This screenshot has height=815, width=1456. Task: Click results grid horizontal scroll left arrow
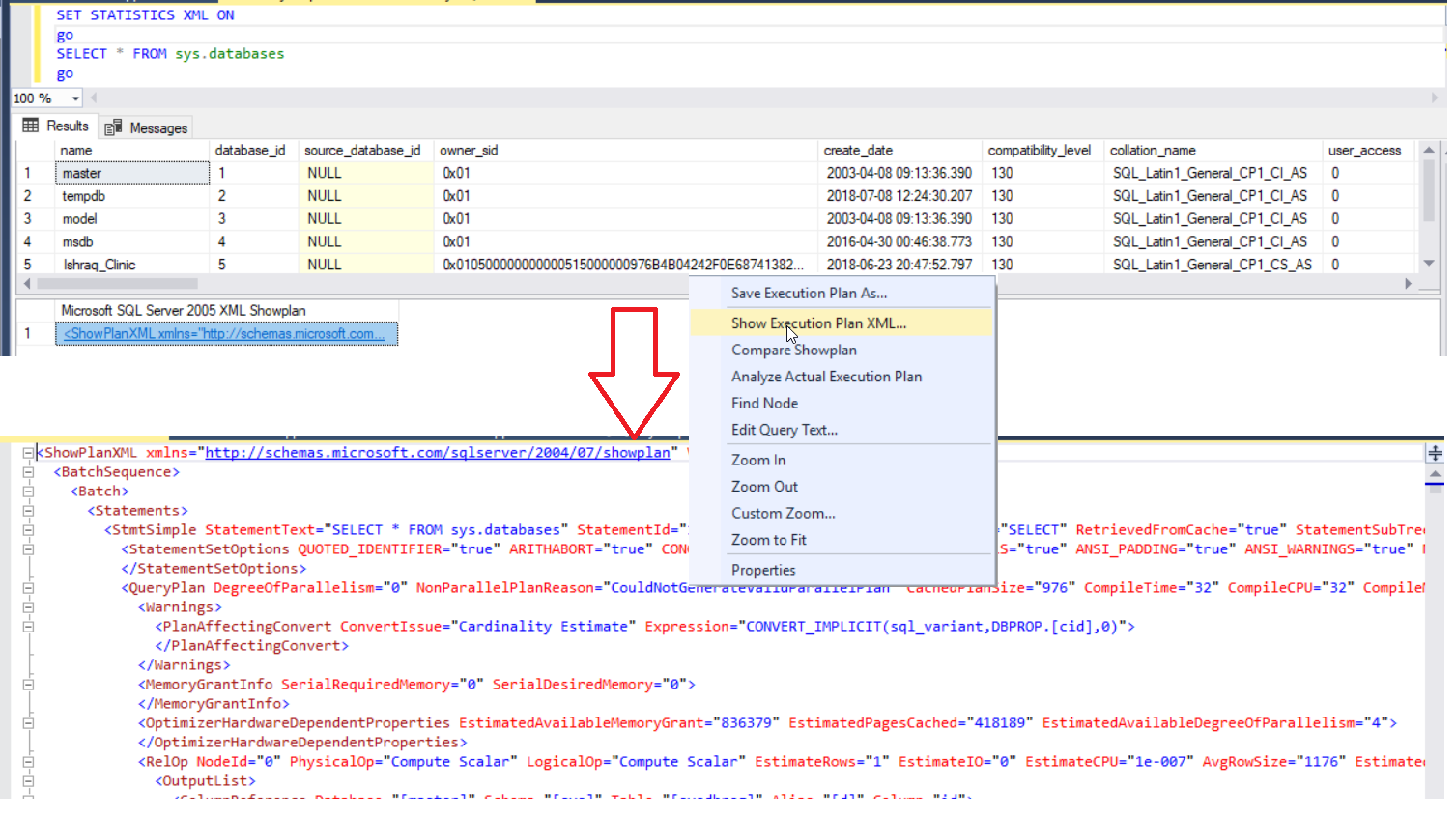coord(27,284)
